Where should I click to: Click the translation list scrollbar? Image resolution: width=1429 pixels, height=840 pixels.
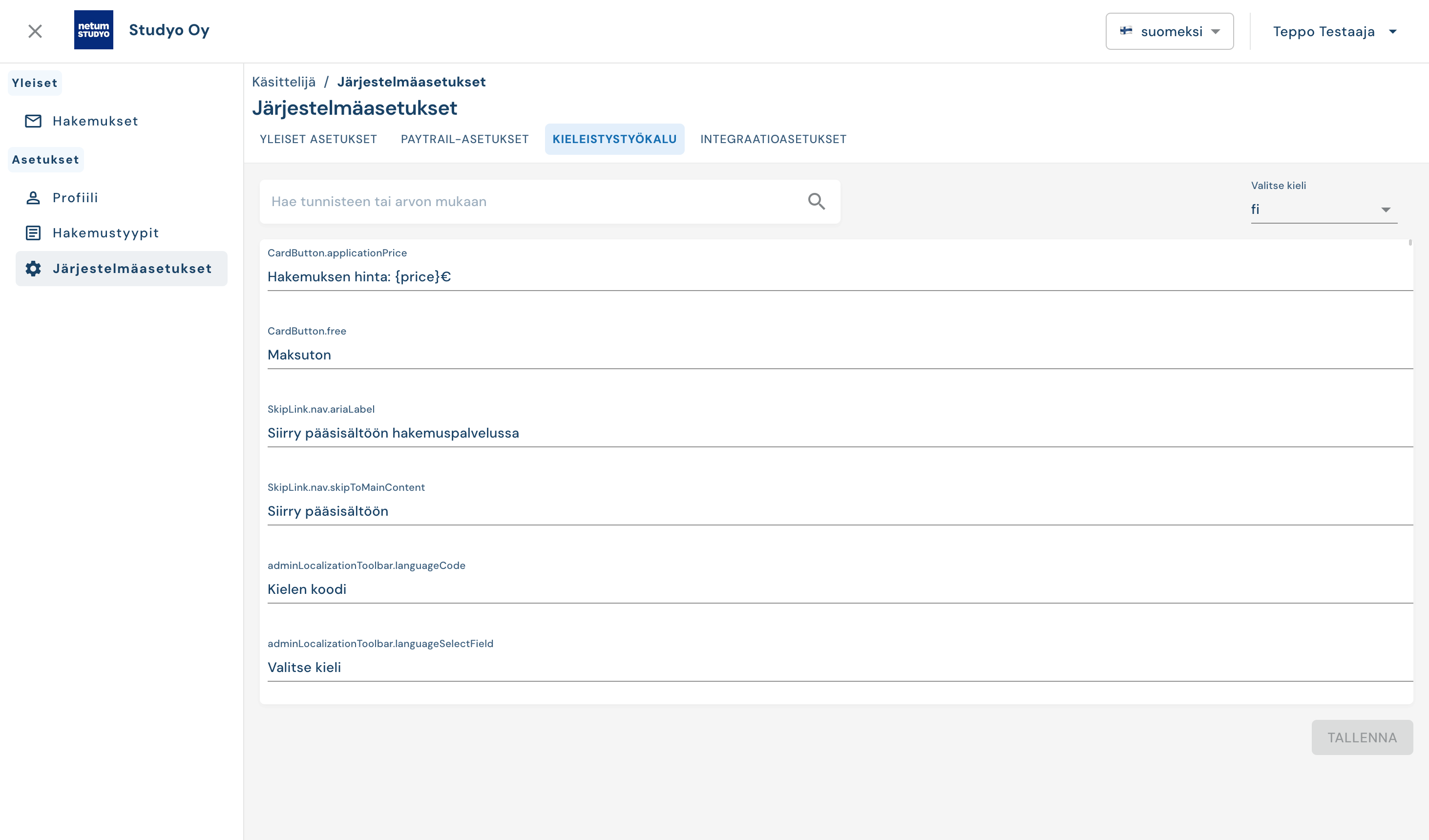[x=1410, y=243]
